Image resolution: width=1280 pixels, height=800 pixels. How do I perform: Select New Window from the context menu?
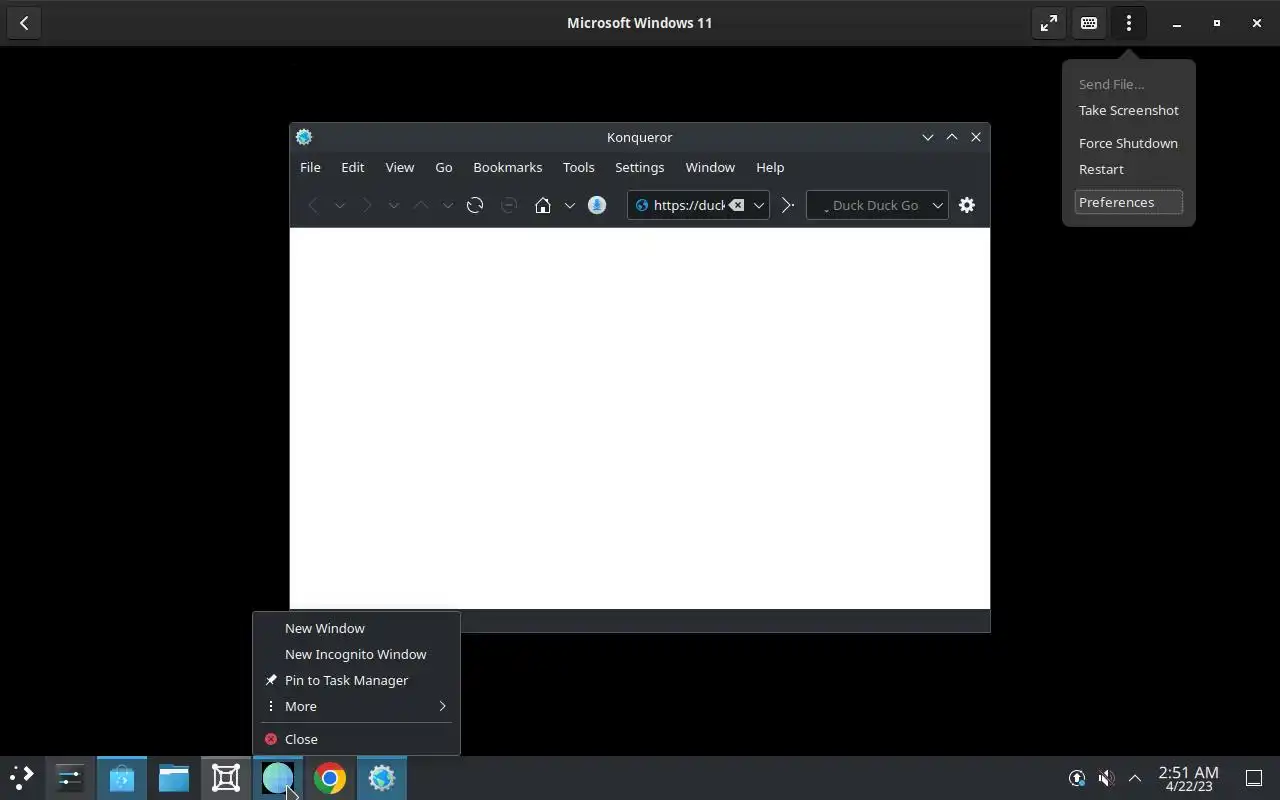coord(356,628)
